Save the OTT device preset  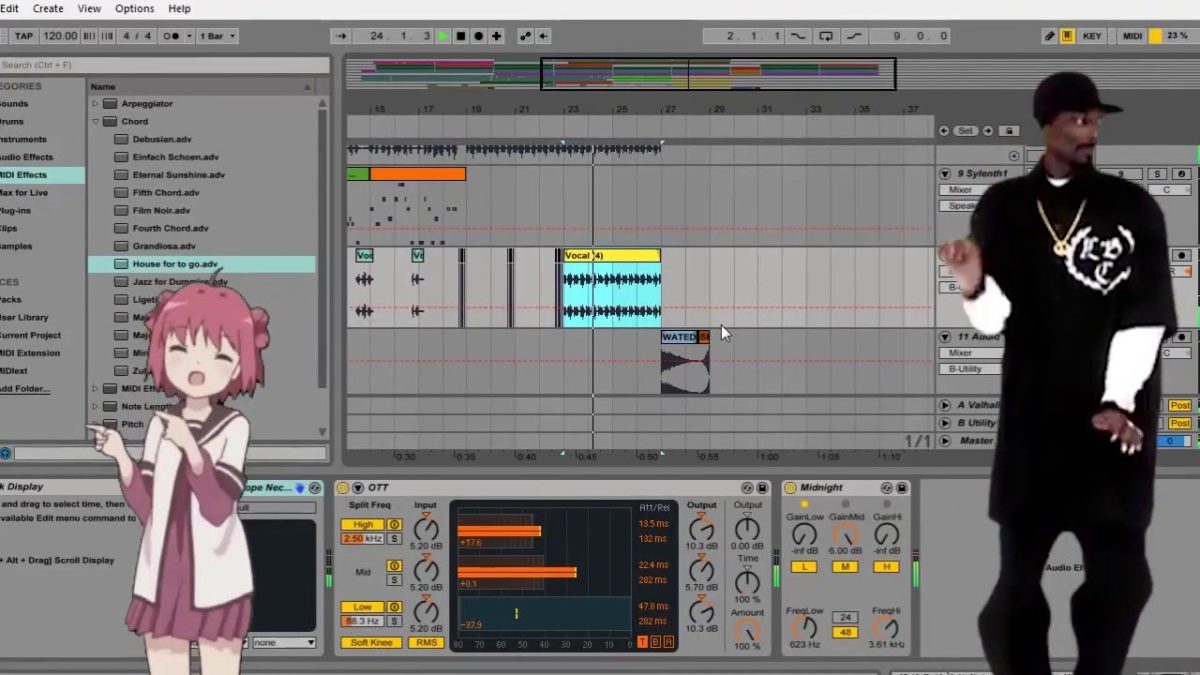pos(762,488)
